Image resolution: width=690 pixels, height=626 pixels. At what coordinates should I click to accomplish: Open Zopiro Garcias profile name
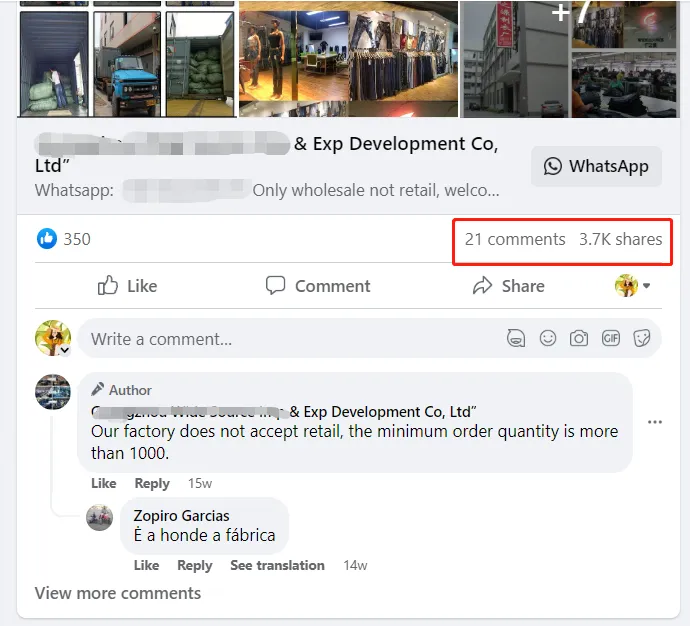click(x=181, y=516)
